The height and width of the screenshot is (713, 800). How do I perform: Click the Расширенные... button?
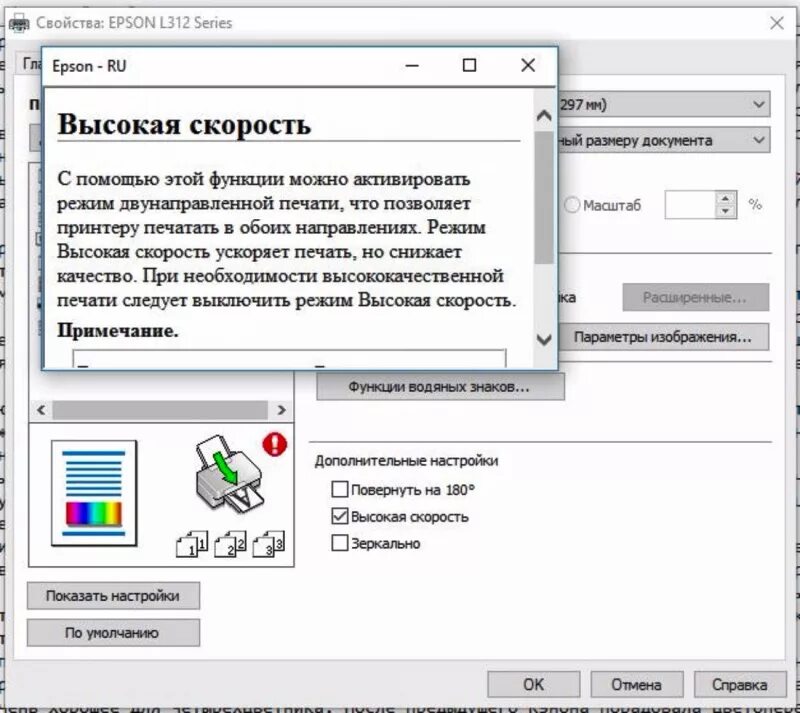[x=695, y=297]
